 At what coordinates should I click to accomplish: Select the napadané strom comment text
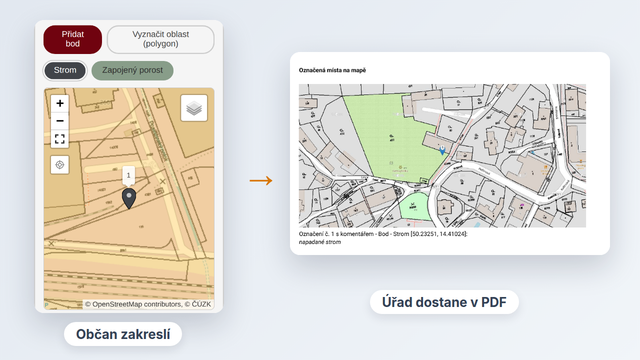pos(320,242)
